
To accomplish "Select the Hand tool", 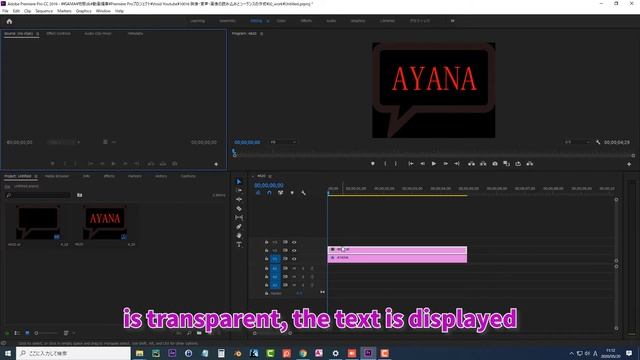I will tap(239, 236).
